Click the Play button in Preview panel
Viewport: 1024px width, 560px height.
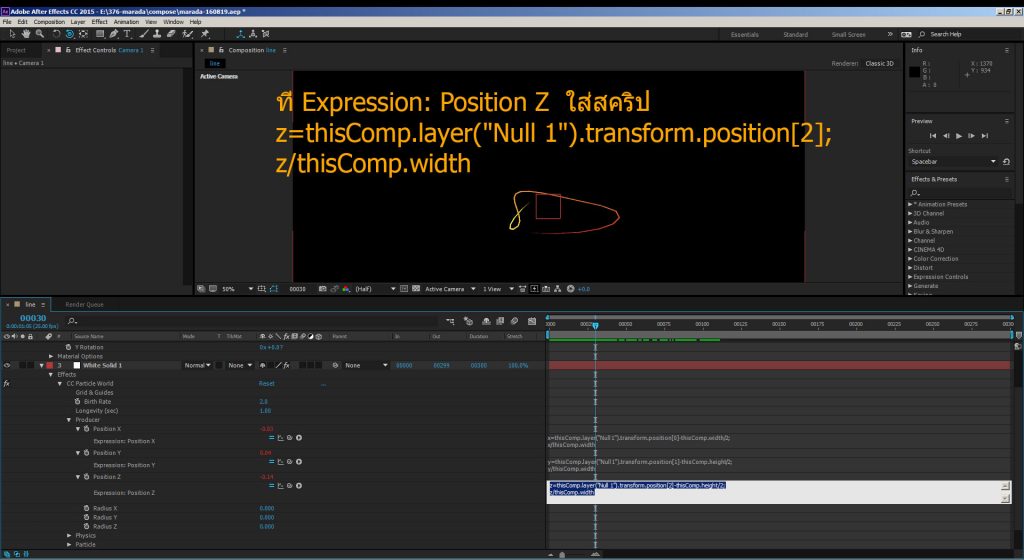[x=958, y=135]
